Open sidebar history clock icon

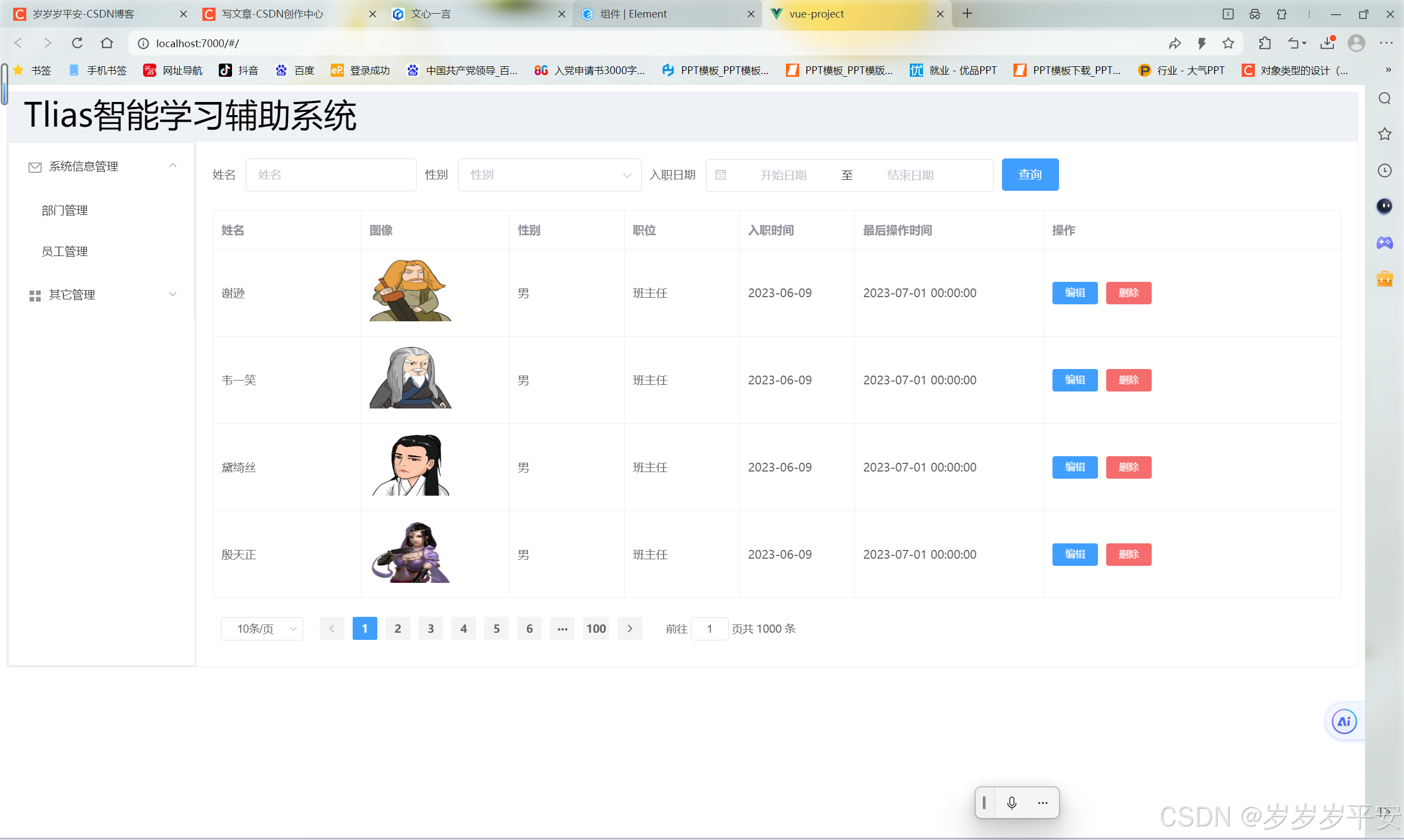point(1385,171)
